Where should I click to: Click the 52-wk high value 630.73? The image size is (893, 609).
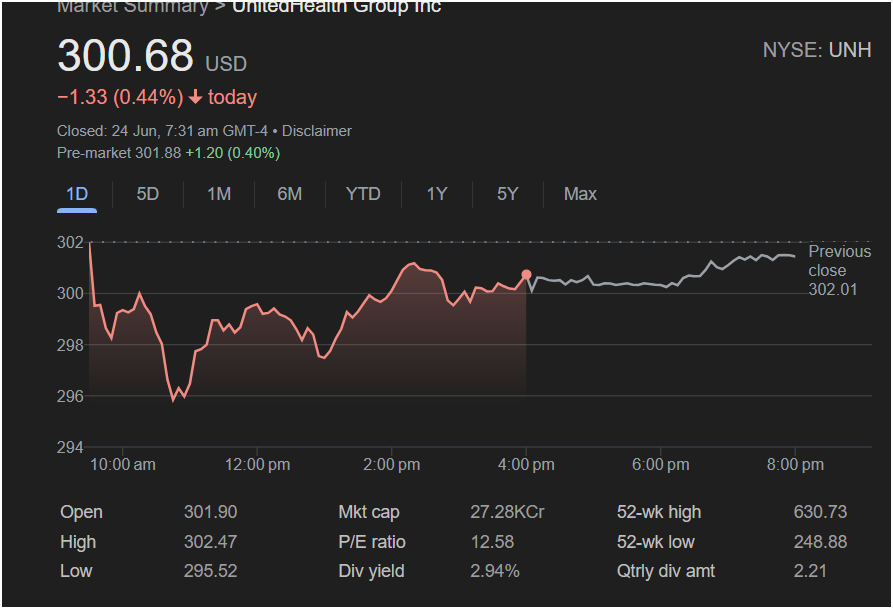tap(820, 512)
